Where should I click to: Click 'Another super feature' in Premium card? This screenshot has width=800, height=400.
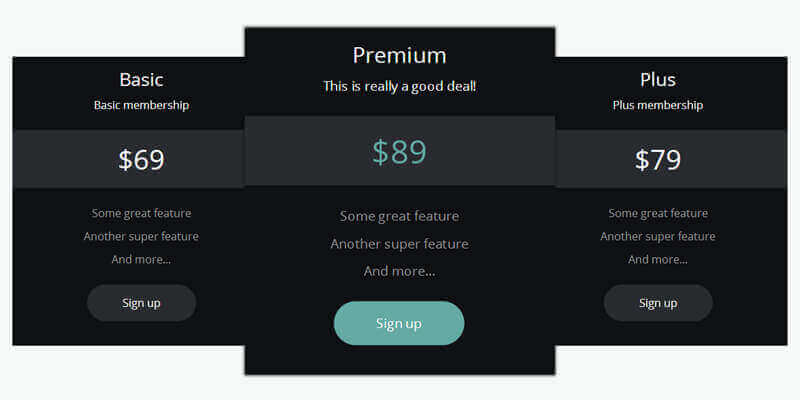(399, 244)
